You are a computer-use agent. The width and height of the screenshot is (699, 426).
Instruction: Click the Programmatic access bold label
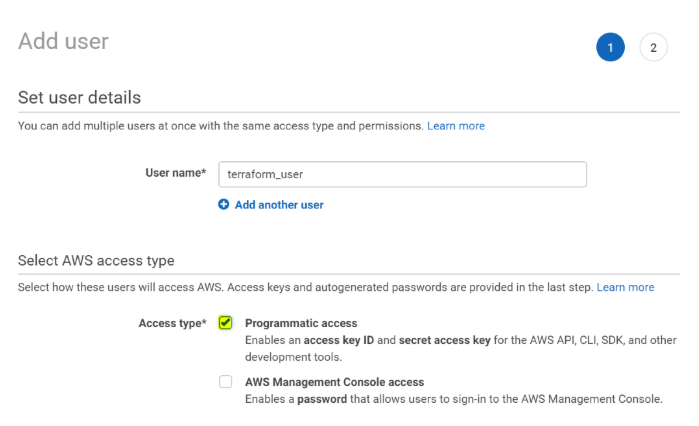tap(301, 323)
